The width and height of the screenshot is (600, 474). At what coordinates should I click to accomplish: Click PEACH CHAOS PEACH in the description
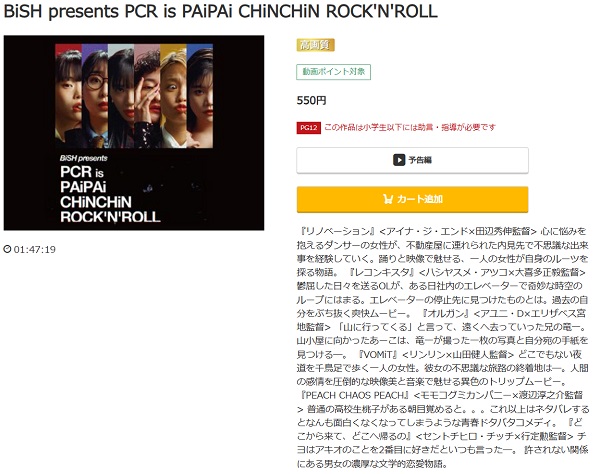[355, 395]
